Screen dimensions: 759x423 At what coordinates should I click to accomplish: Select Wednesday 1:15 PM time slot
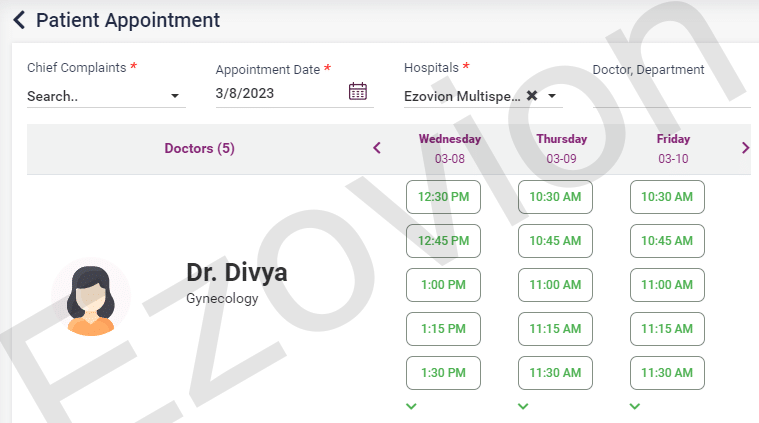(443, 328)
